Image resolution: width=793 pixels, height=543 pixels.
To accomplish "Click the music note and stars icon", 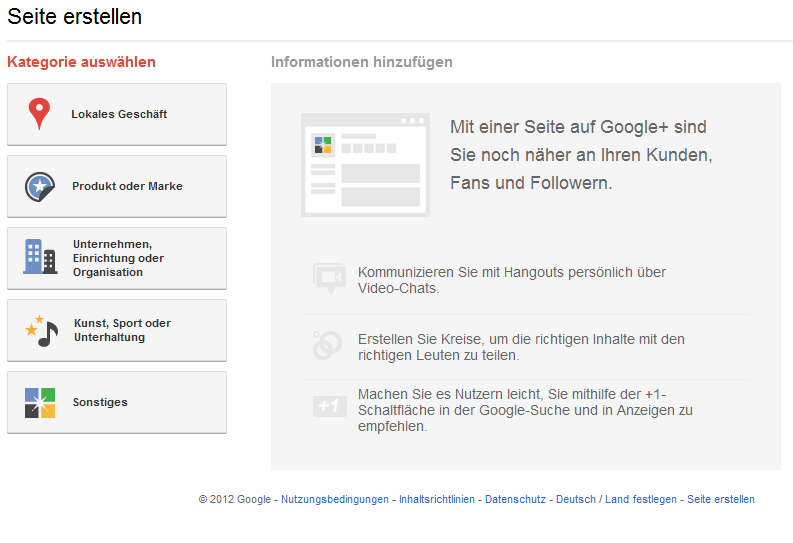I will click(42, 331).
